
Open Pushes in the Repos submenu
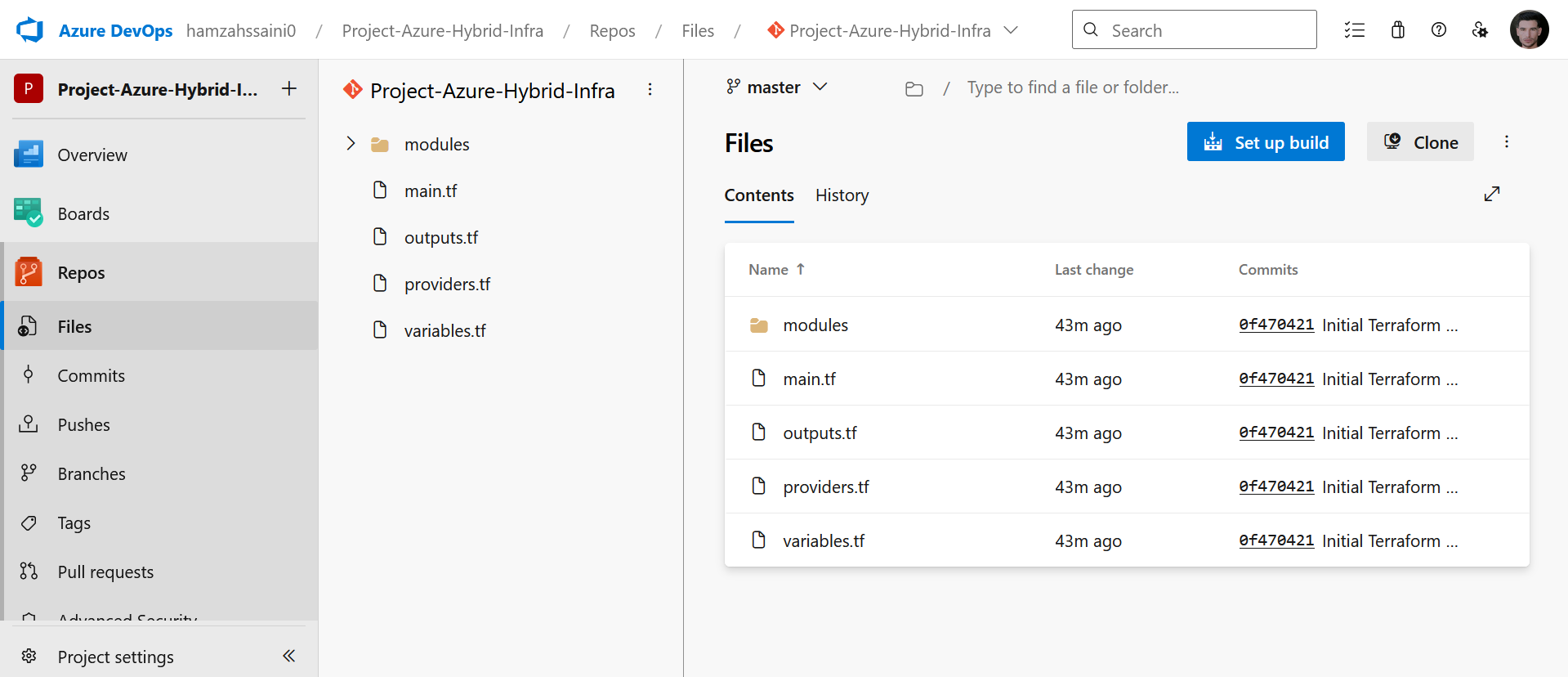pos(160,424)
